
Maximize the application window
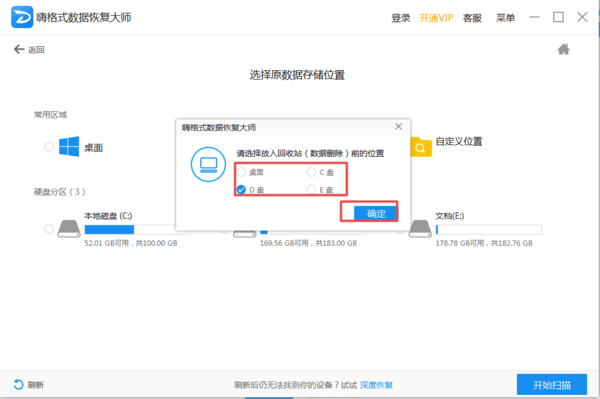[x=558, y=17]
